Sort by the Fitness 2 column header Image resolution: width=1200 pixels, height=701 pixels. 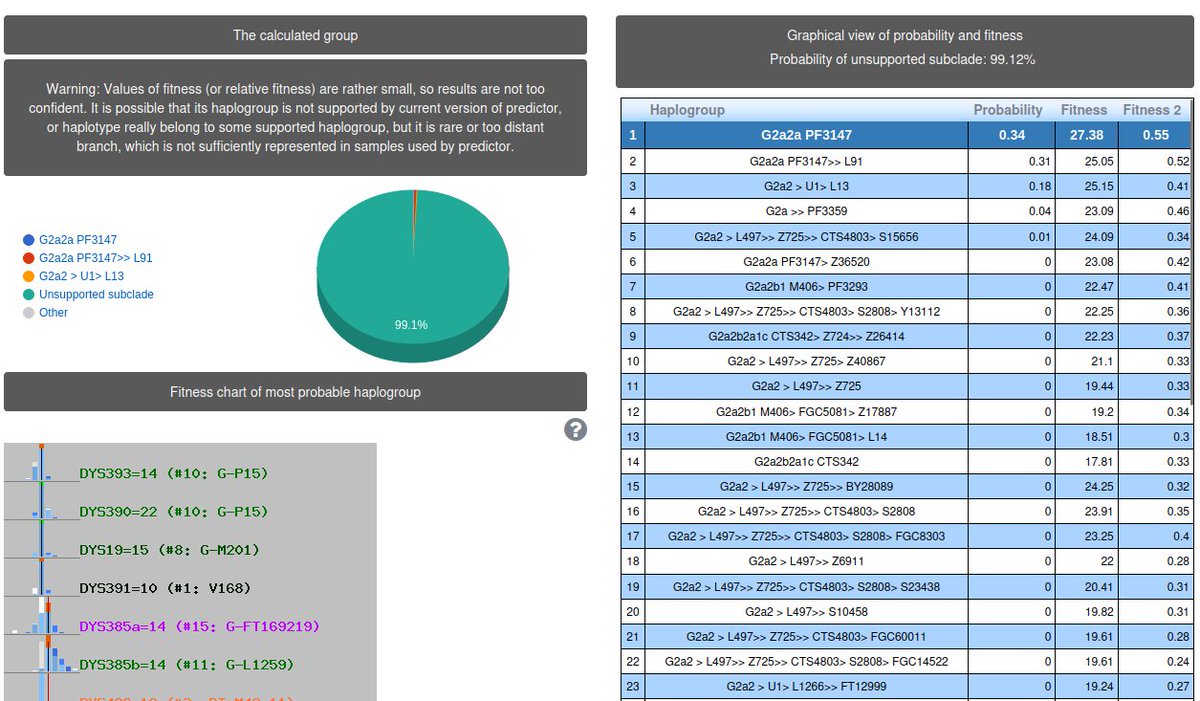click(x=1152, y=110)
